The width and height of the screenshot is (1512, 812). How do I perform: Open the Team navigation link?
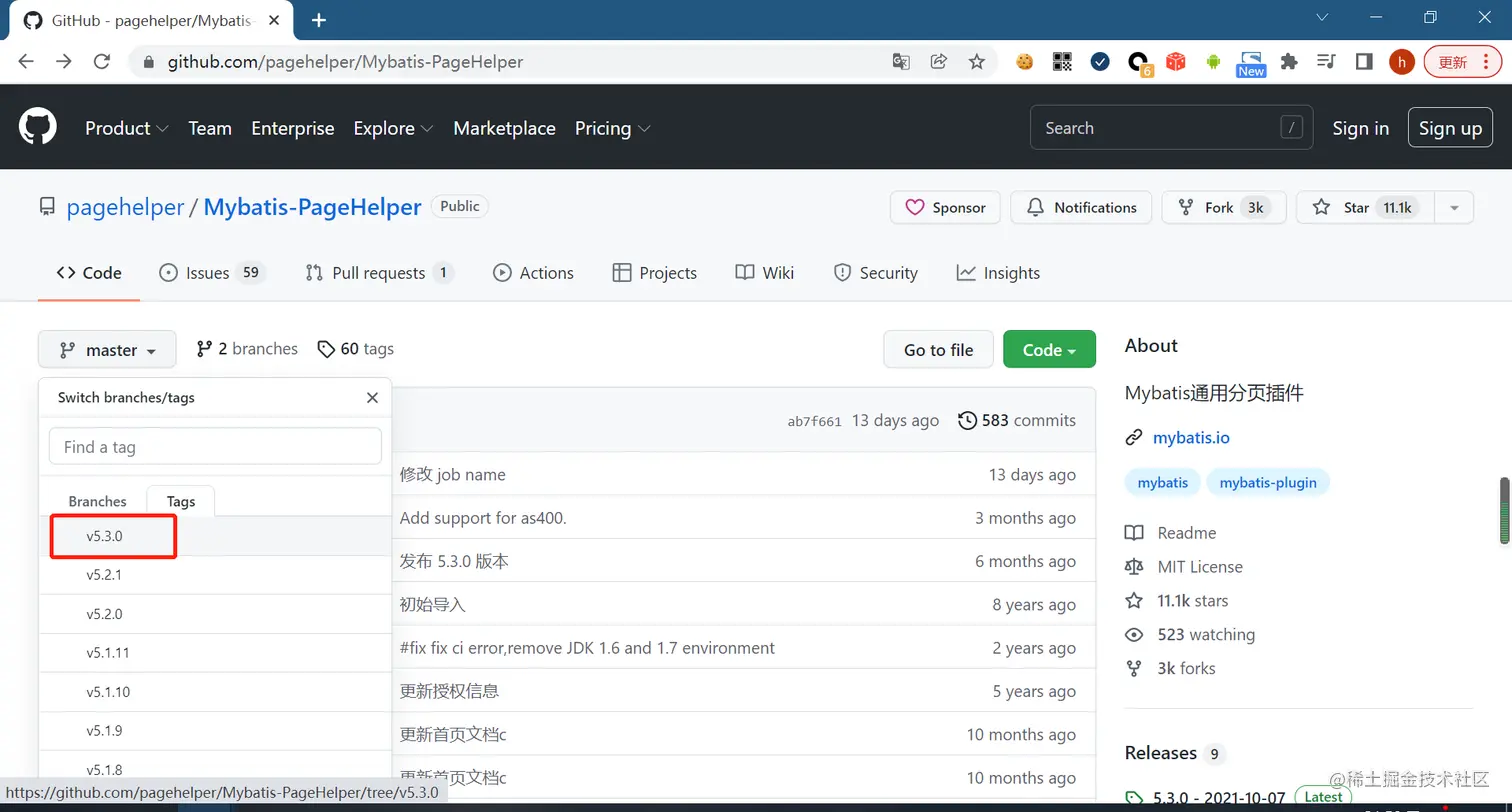210,128
